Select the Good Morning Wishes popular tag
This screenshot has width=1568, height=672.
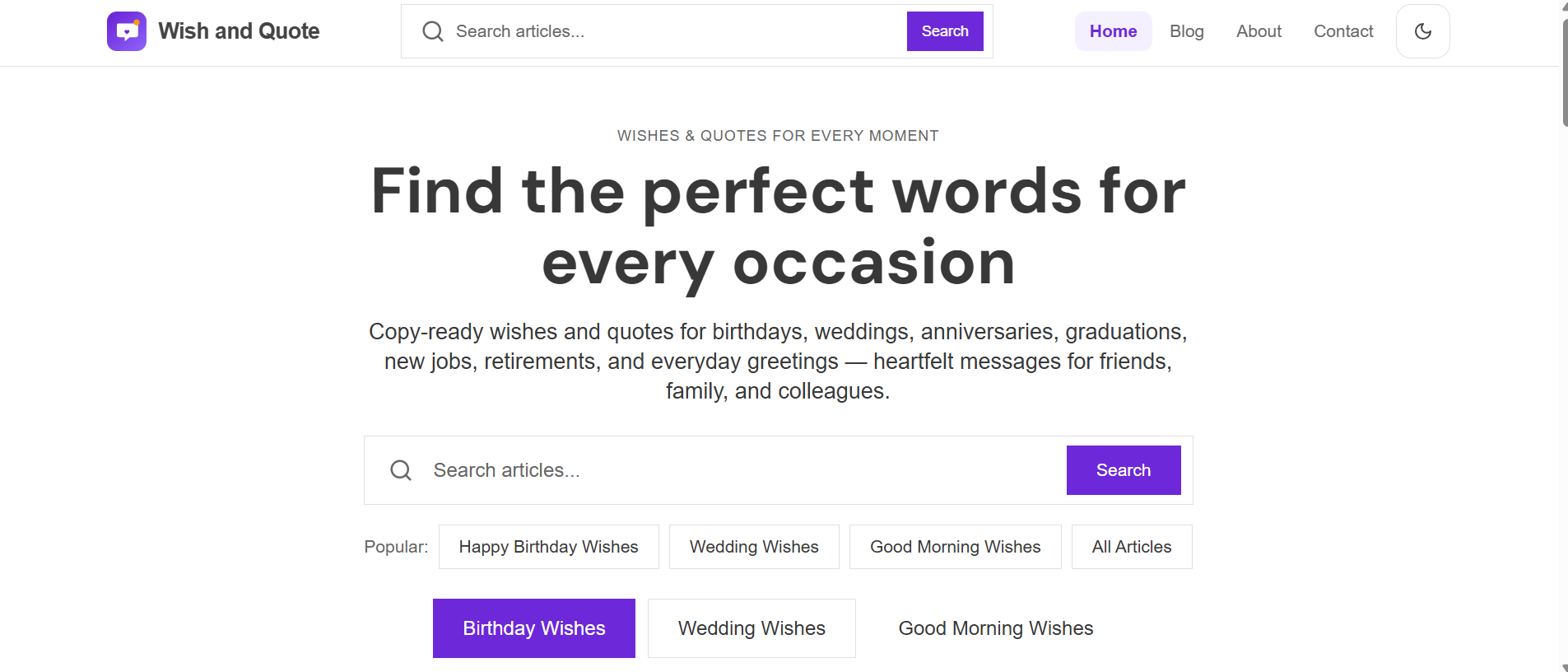(955, 547)
